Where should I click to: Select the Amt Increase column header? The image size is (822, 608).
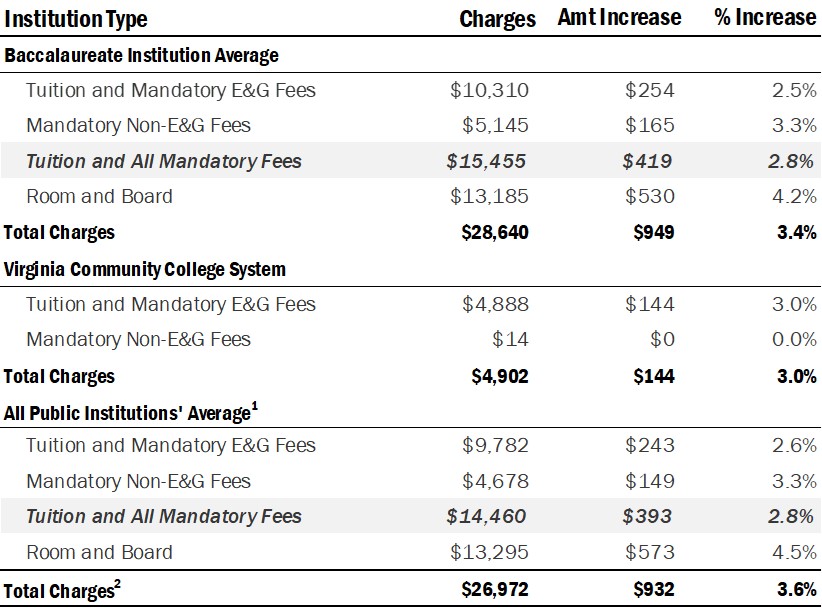(619, 18)
